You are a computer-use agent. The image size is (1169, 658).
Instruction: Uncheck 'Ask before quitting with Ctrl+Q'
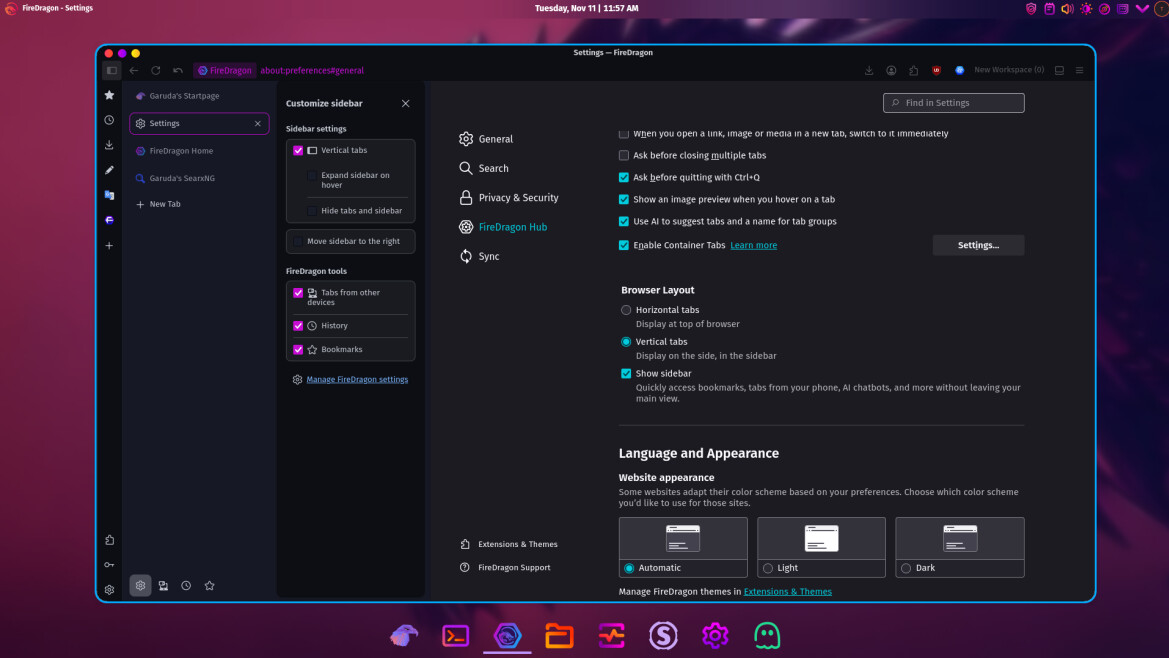click(x=624, y=178)
